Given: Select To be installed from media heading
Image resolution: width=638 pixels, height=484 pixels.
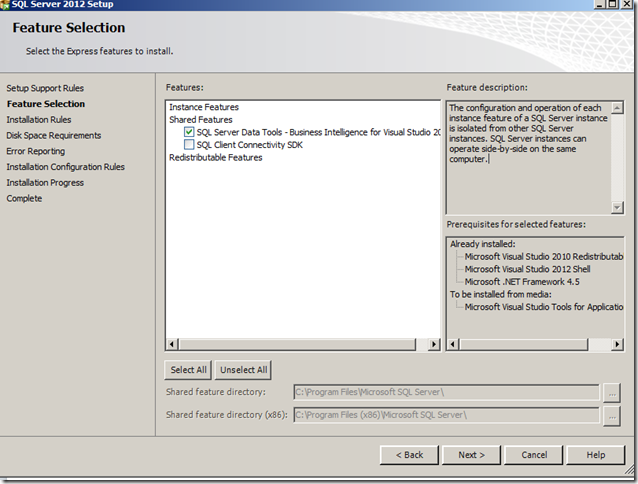Looking at the screenshot, I should click(500, 294).
